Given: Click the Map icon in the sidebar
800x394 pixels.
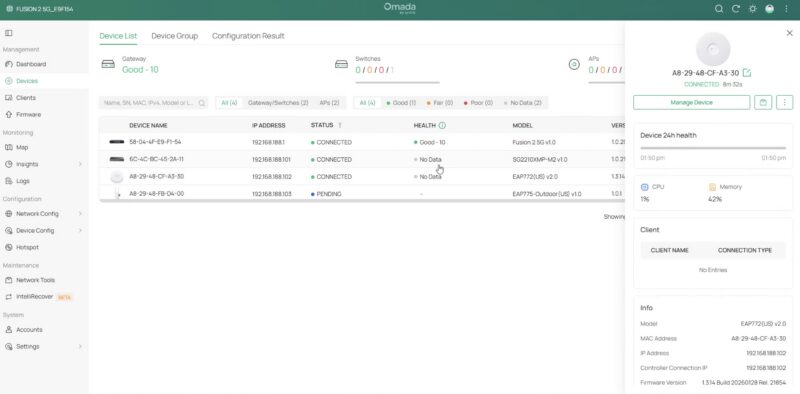Looking at the screenshot, I should point(8,147).
